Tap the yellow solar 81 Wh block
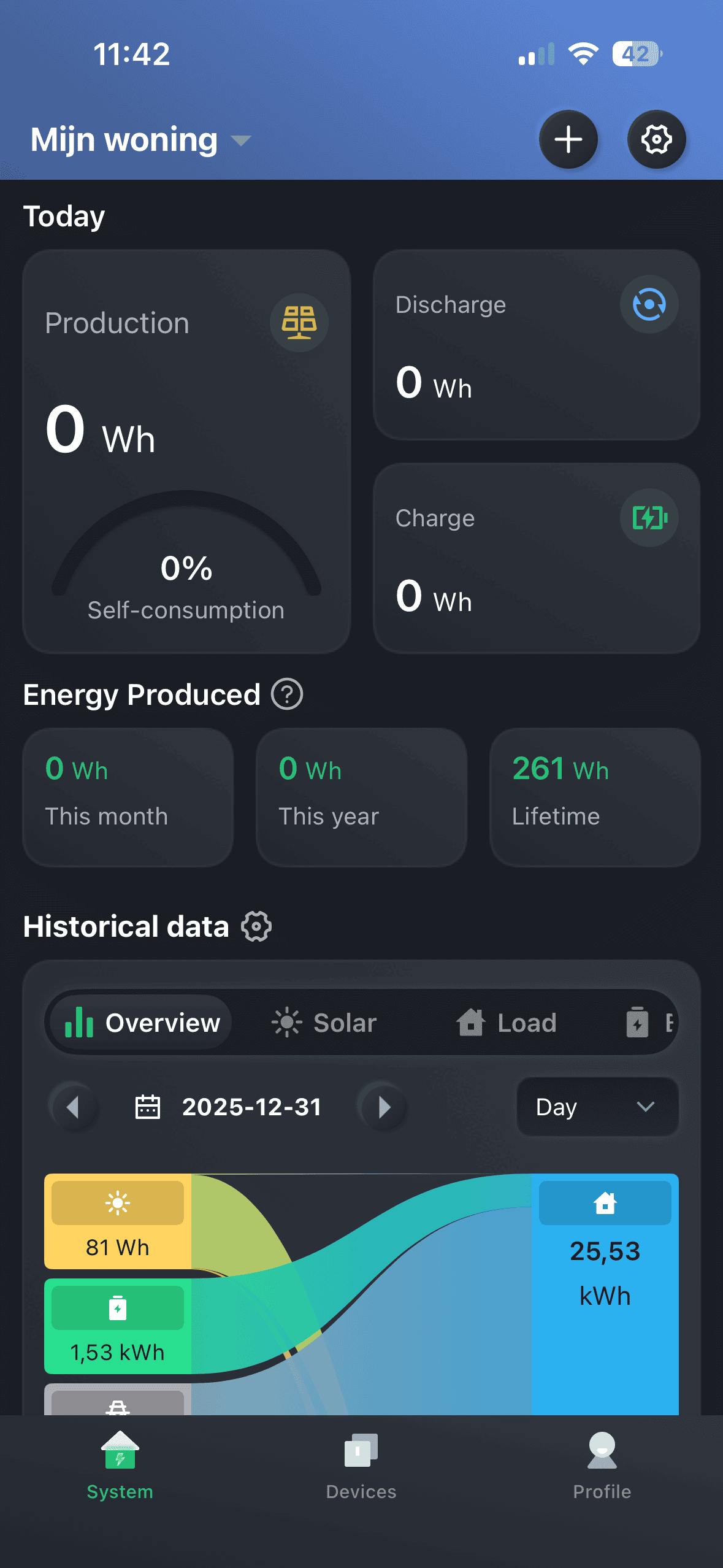Viewport: 723px width, 1568px height. 118,1221
